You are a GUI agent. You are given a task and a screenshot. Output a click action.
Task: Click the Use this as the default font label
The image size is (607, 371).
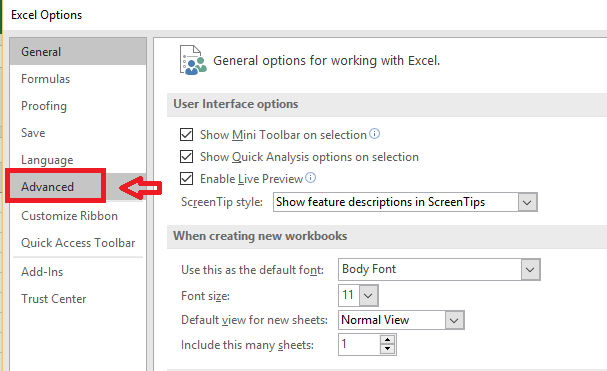point(252,270)
